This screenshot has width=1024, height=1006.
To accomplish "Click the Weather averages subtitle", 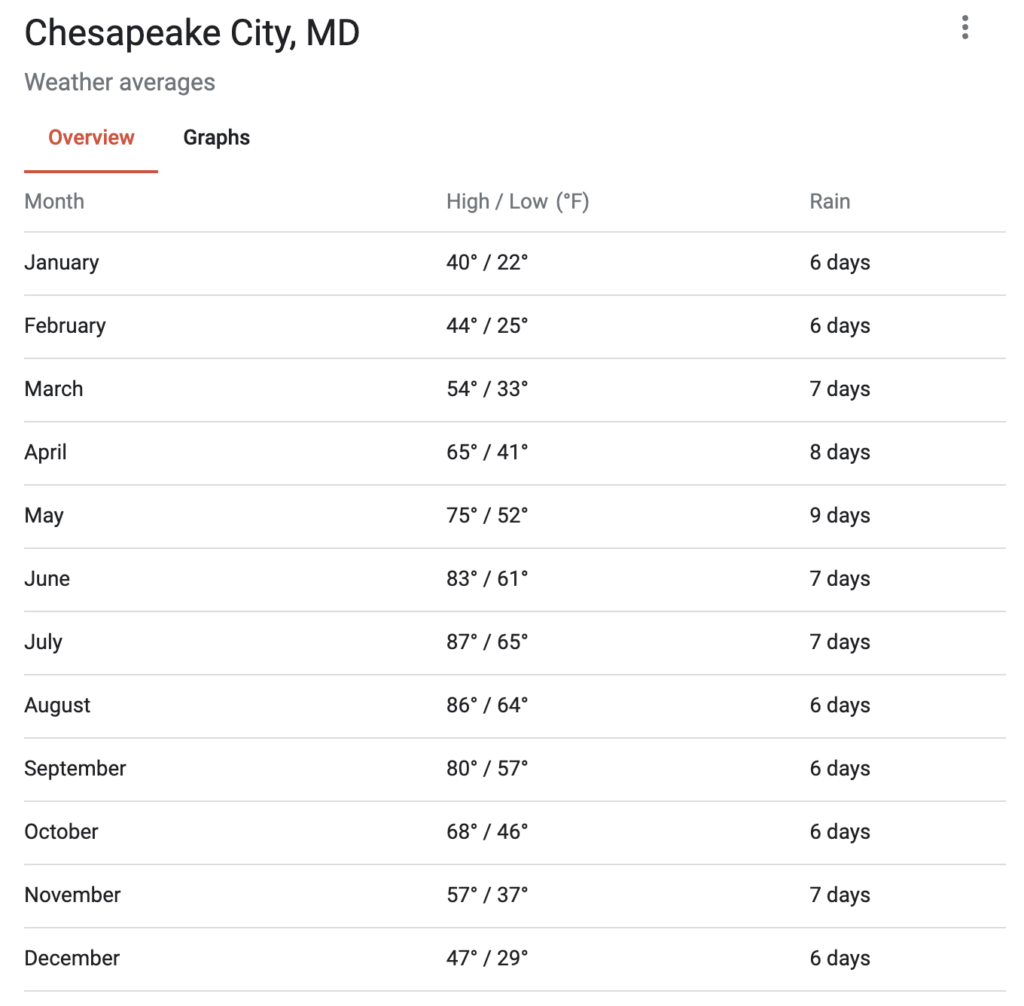I will pos(120,82).
